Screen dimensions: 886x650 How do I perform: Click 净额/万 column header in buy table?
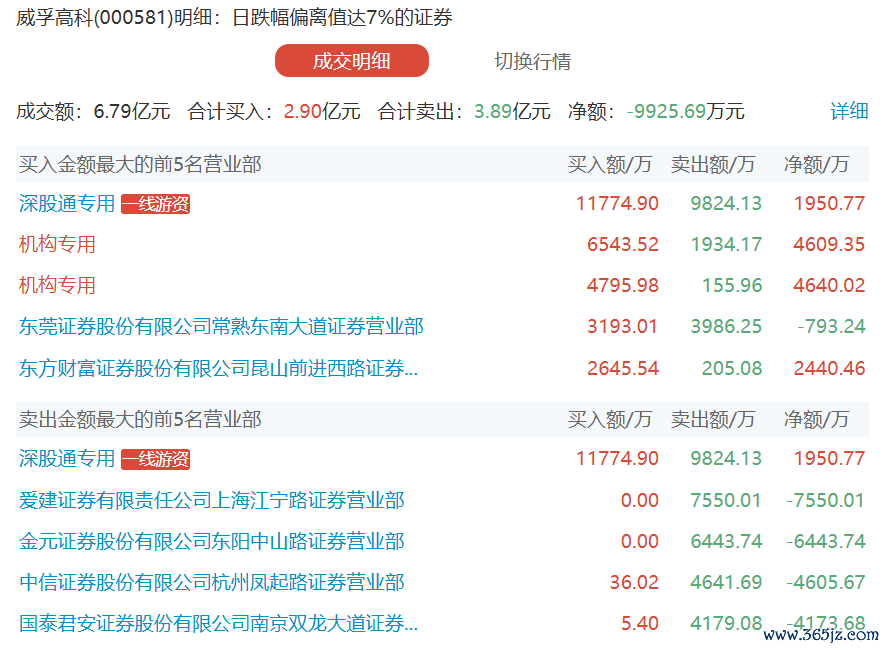[x=816, y=164]
